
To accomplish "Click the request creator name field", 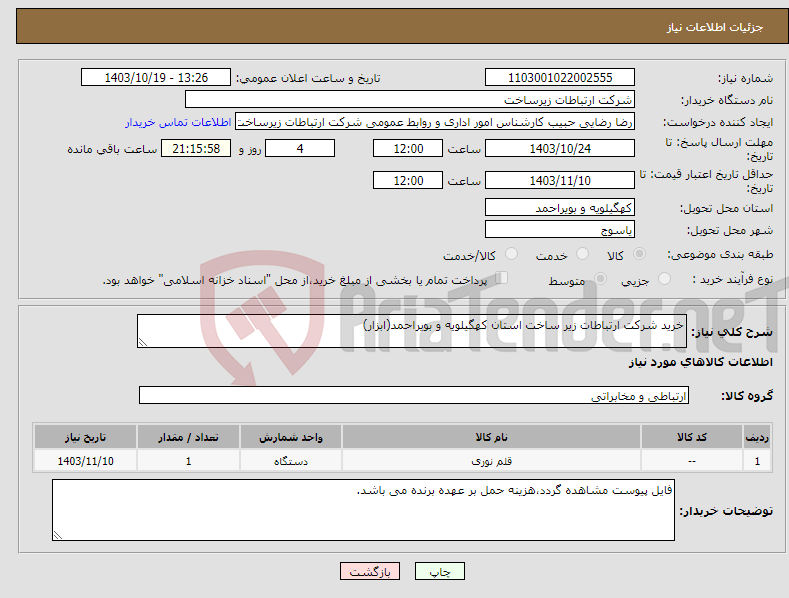I will coord(435,122).
